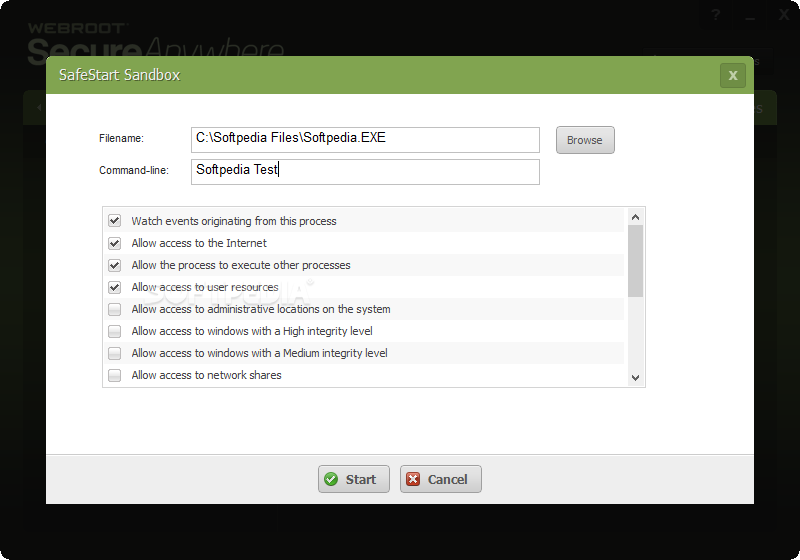Click the help question mark in Webroot window
The width and height of the screenshot is (800, 560).
pyautogui.click(x=716, y=15)
